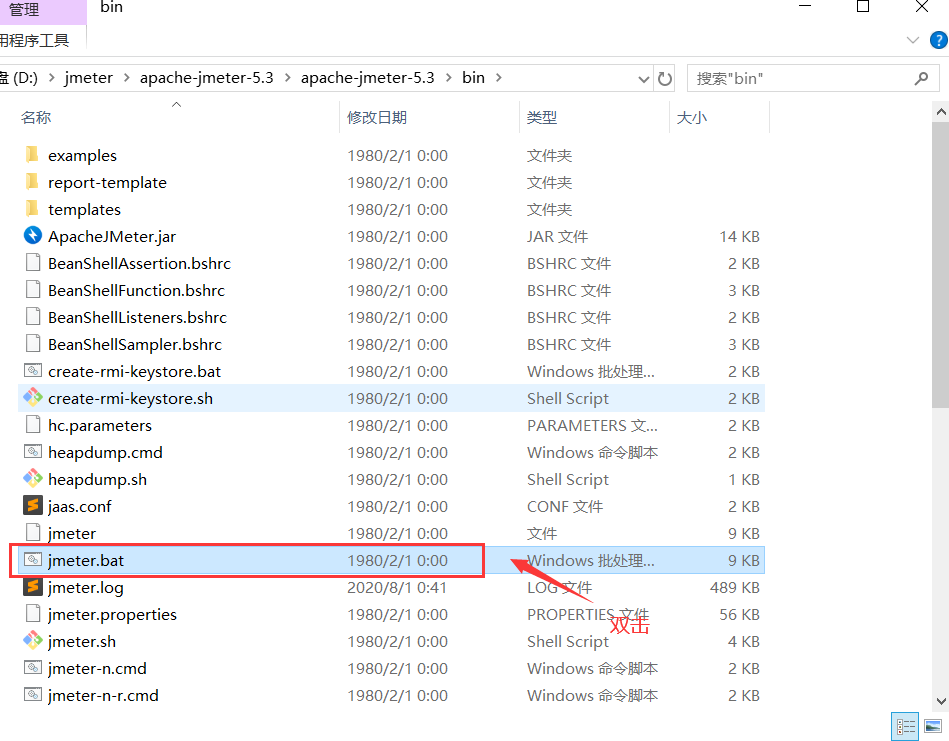The image size is (949, 741).
Task: Expand the ribbon with chevron
Action: [913, 41]
